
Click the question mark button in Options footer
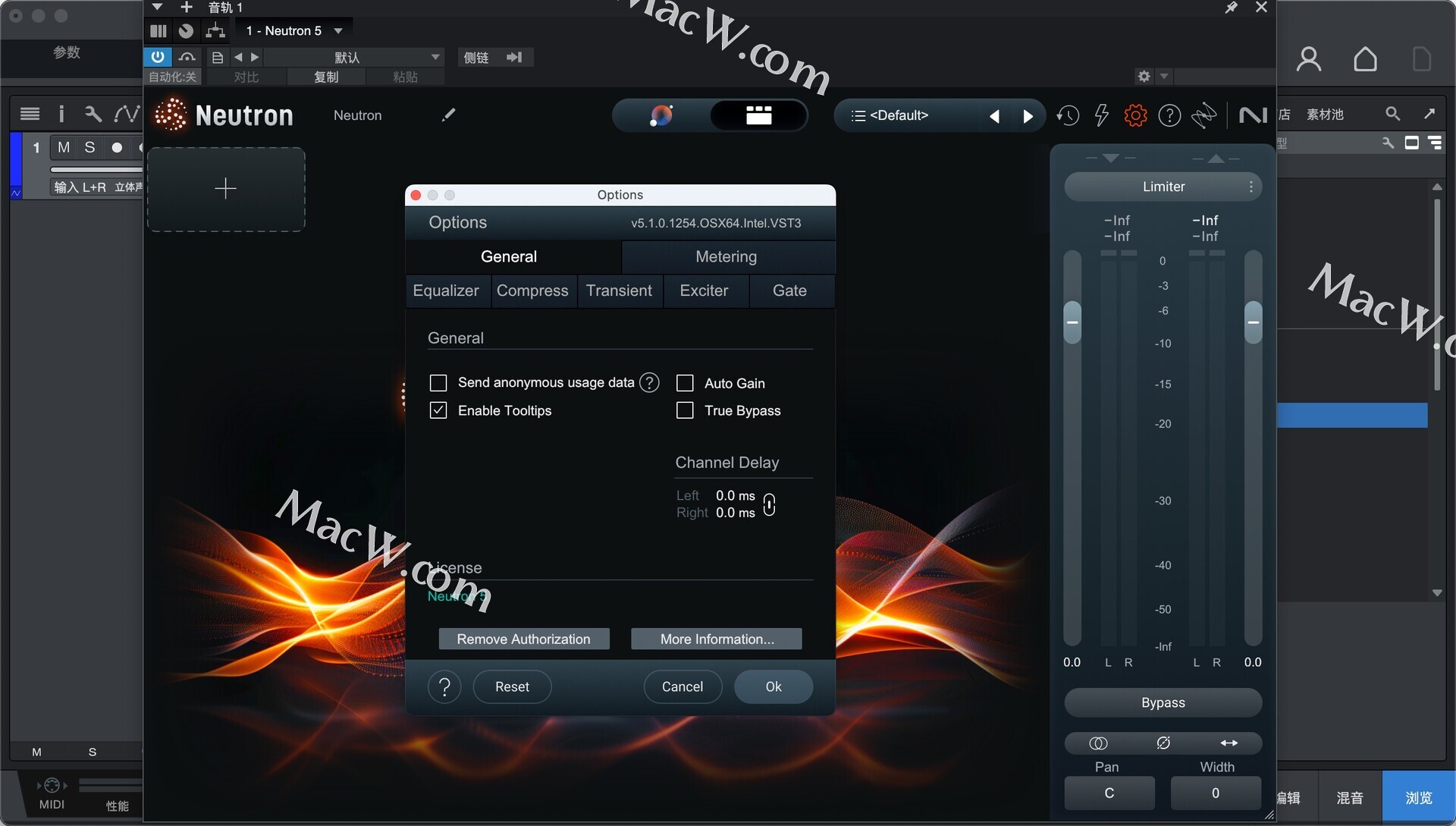[x=444, y=687]
